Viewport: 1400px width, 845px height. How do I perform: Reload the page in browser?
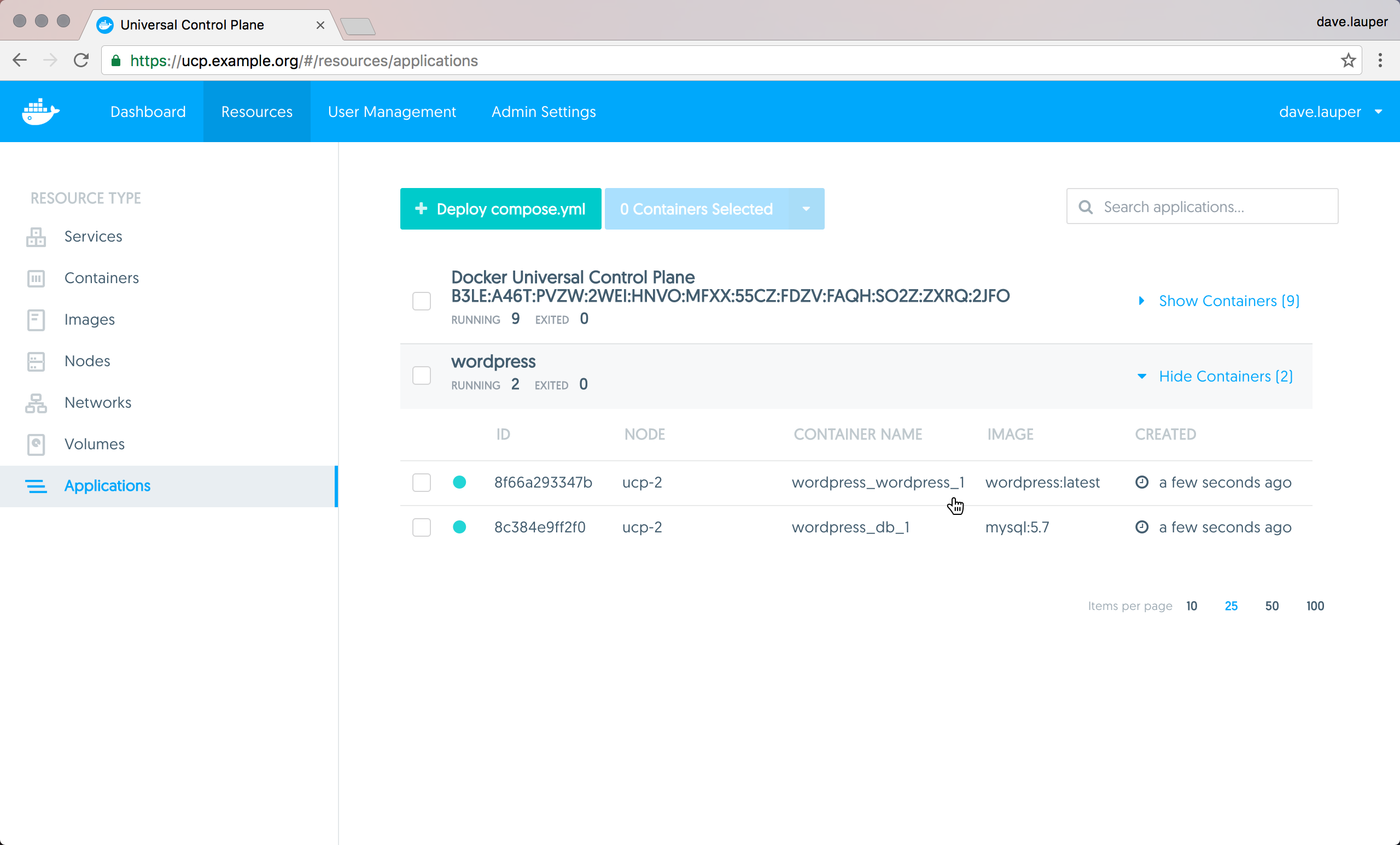coord(81,60)
